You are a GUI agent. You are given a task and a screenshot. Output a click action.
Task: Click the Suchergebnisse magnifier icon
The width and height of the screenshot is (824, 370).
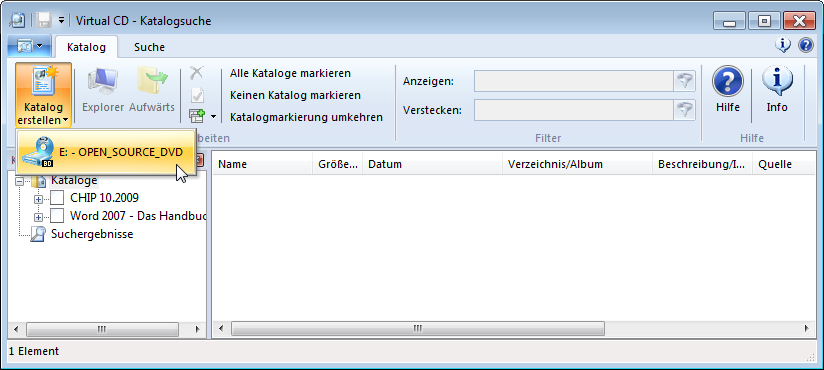38,234
